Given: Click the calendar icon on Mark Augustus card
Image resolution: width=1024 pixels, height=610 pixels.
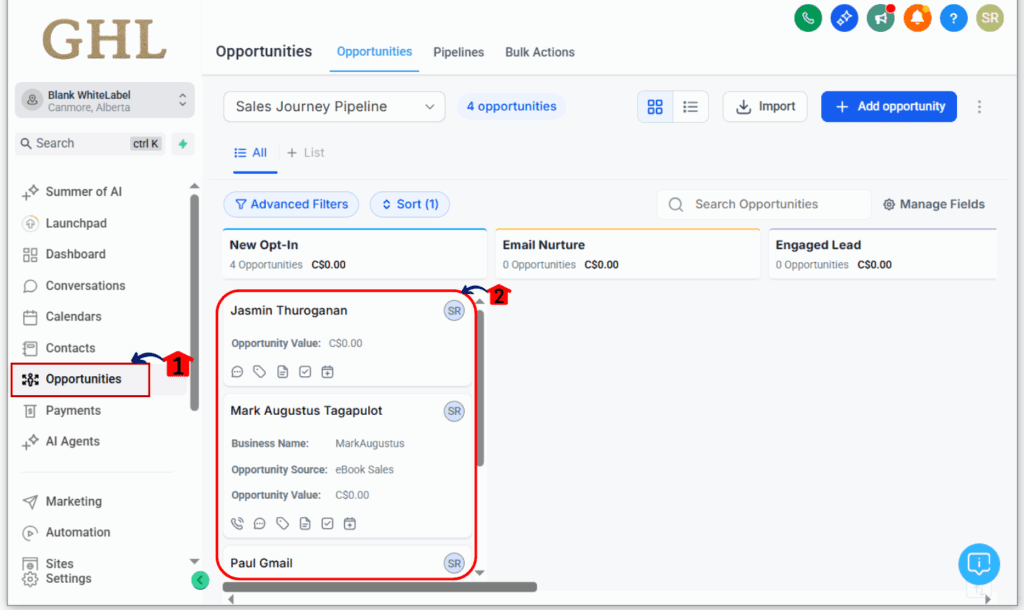Looking at the screenshot, I should point(350,523).
